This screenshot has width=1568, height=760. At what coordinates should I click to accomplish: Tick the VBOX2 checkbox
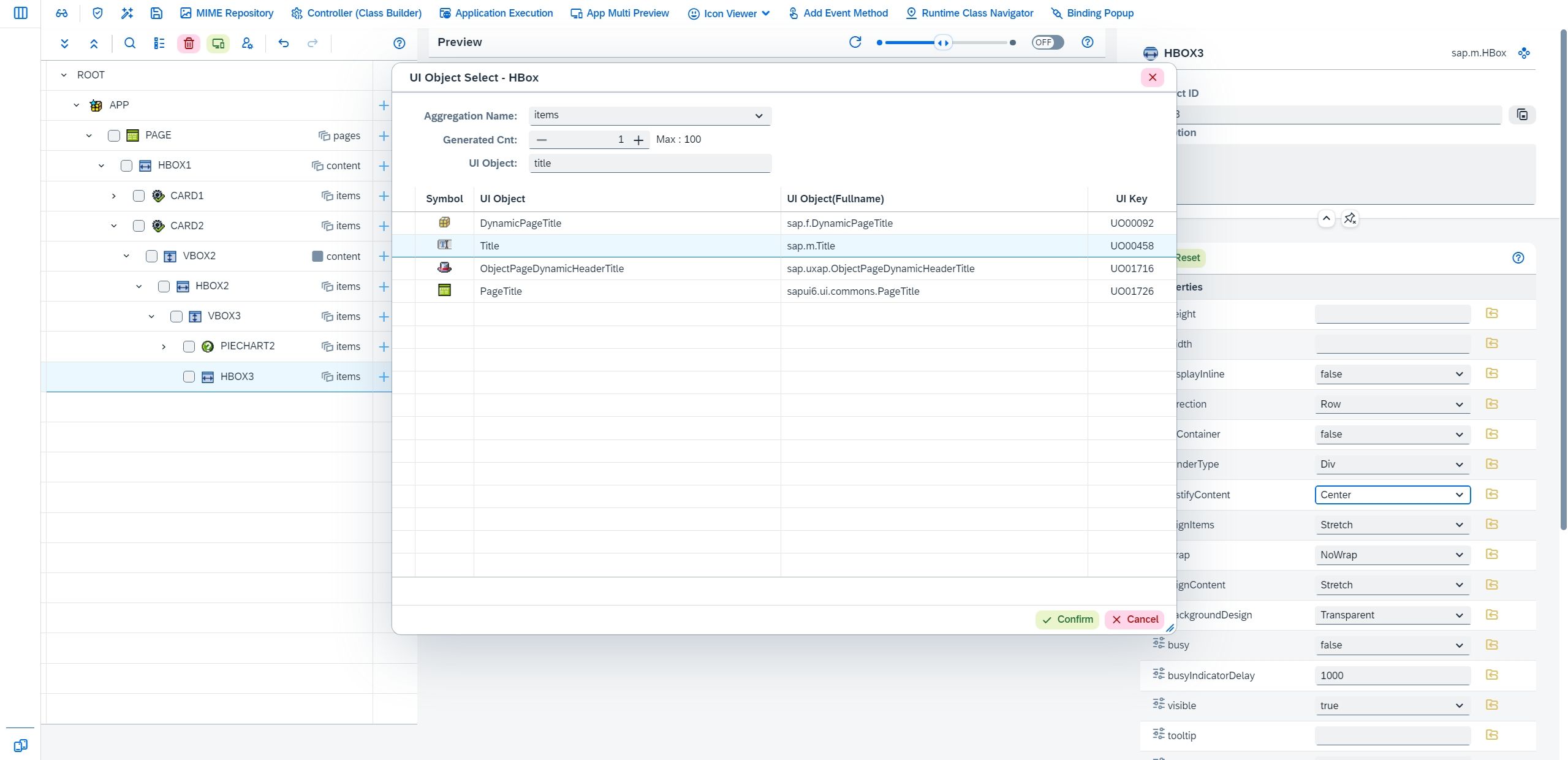click(x=151, y=256)
